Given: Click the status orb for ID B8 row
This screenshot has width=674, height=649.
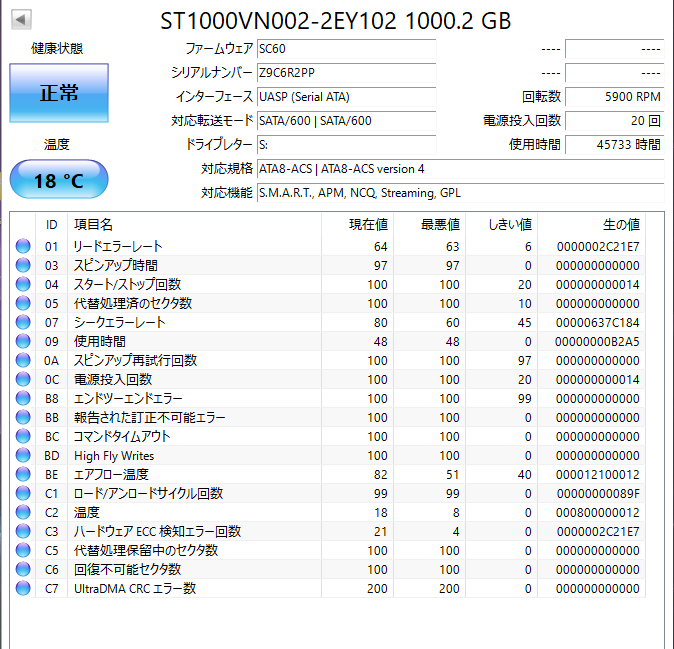Looking at the screenshot, I should pos(23,399).
